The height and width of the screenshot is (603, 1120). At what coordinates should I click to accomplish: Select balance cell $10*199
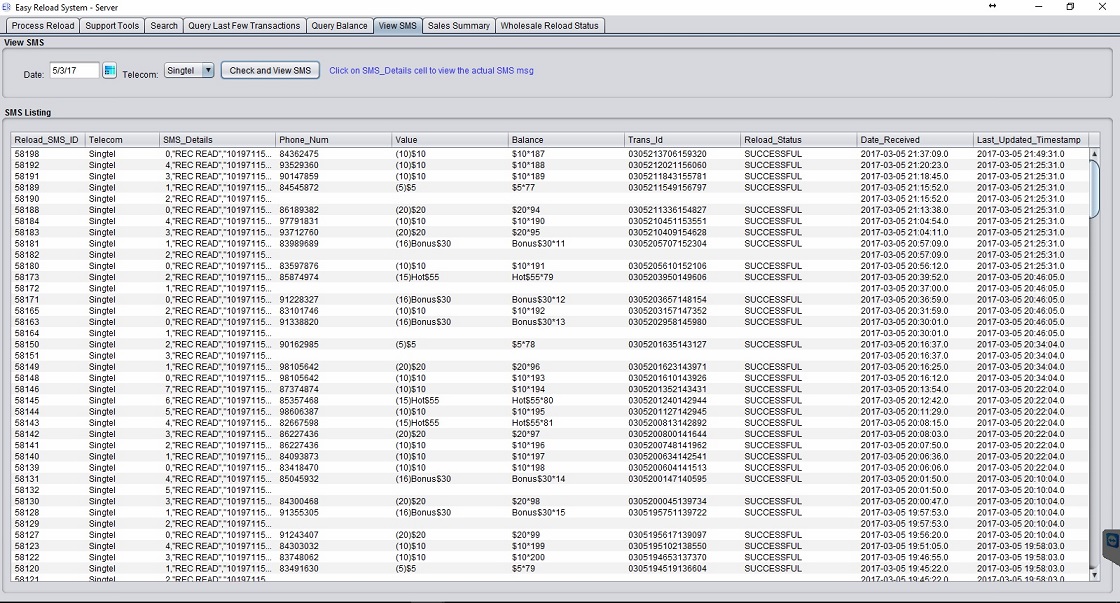click(567, 546)
